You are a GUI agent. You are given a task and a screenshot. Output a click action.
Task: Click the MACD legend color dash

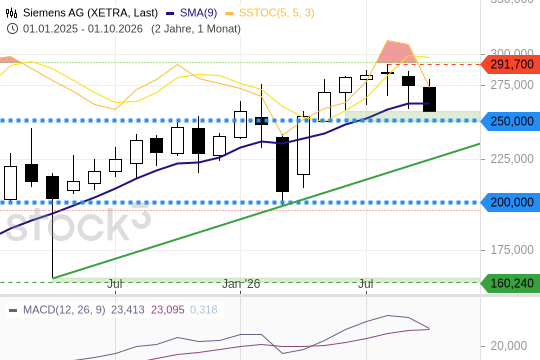(x=13, y=310)
